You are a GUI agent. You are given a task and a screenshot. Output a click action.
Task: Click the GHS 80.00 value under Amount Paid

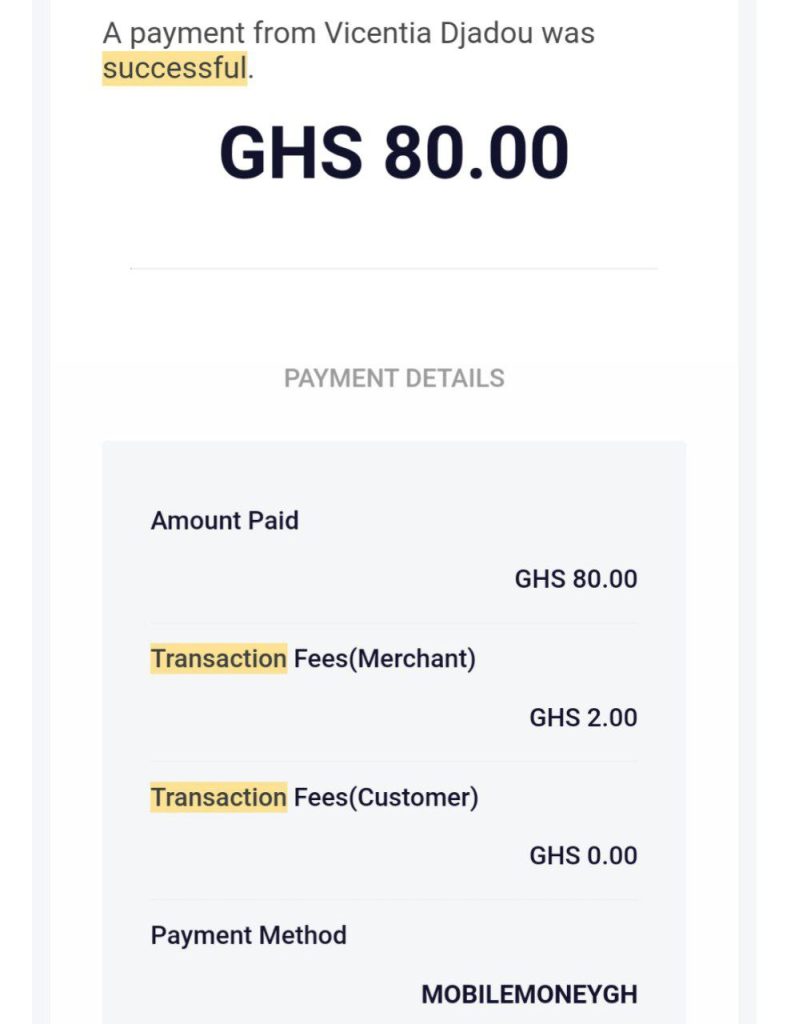tap(575, 579)
